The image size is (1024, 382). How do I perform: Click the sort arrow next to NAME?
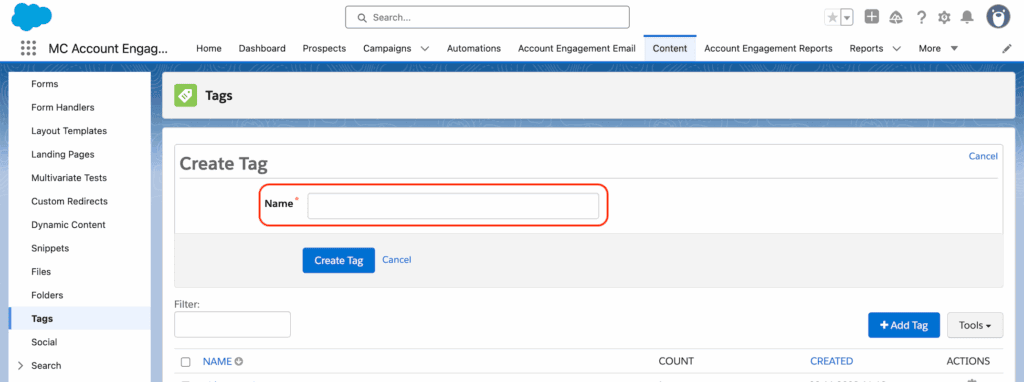click(x=239, y=361)
